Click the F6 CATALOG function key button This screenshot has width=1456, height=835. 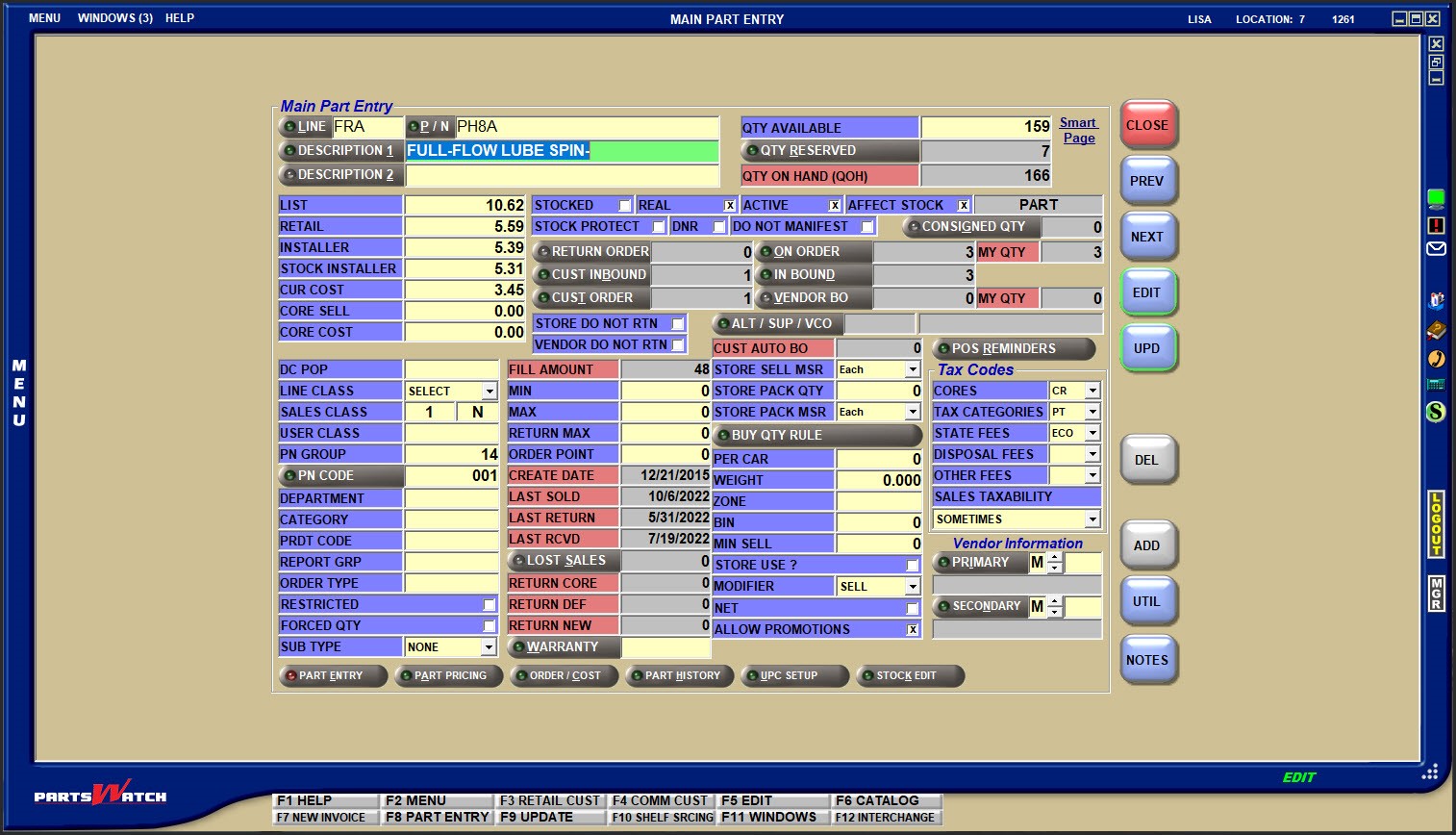[x=886, y=800]
